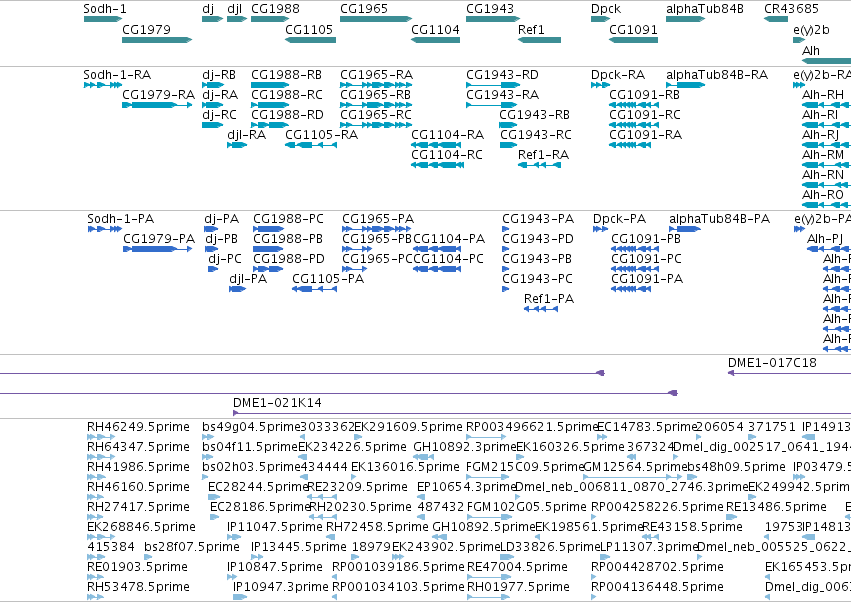Select the djl-PA protein feature

(238, 289)
